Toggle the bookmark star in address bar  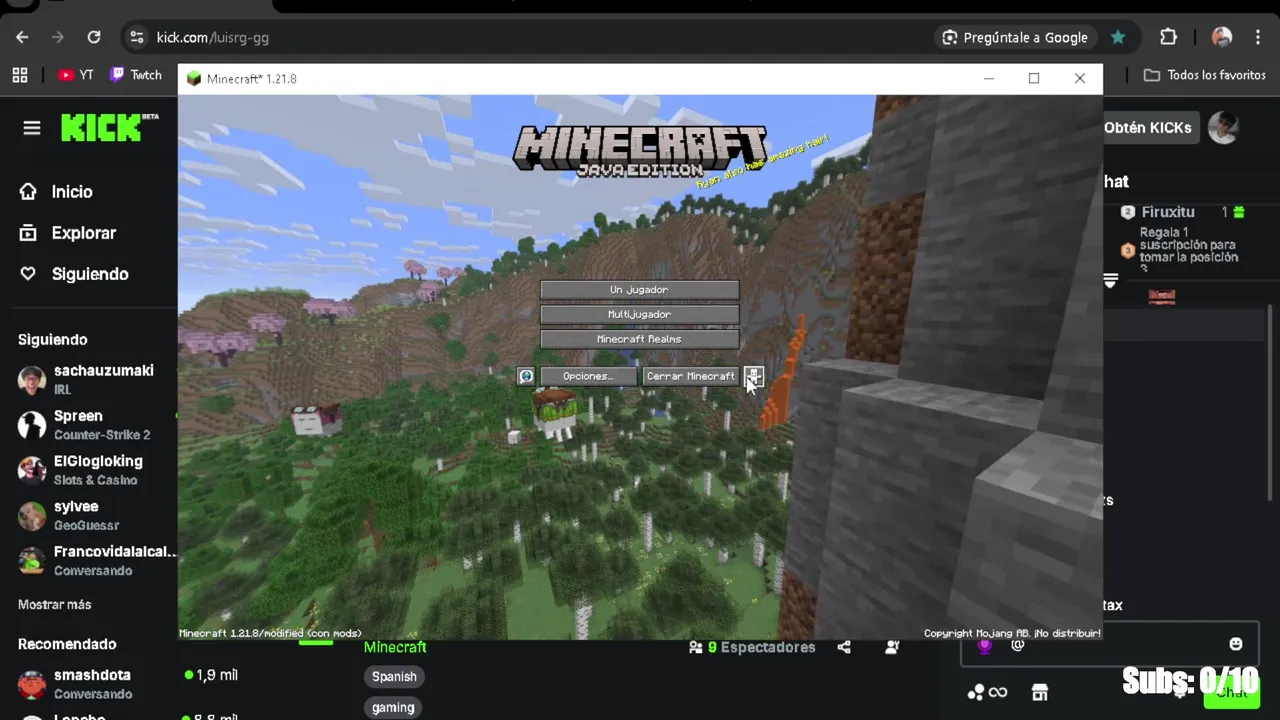(1118, 37)
